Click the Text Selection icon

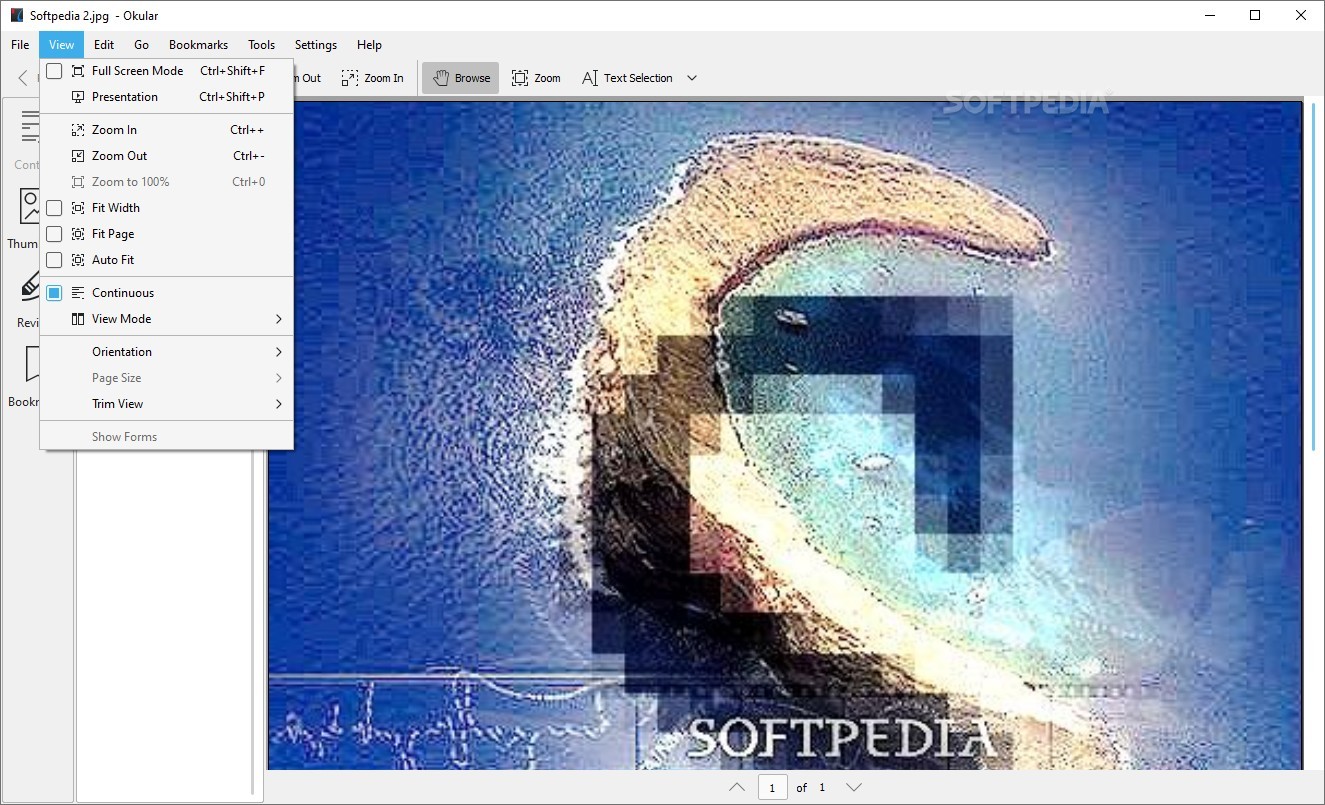point(590,78)
